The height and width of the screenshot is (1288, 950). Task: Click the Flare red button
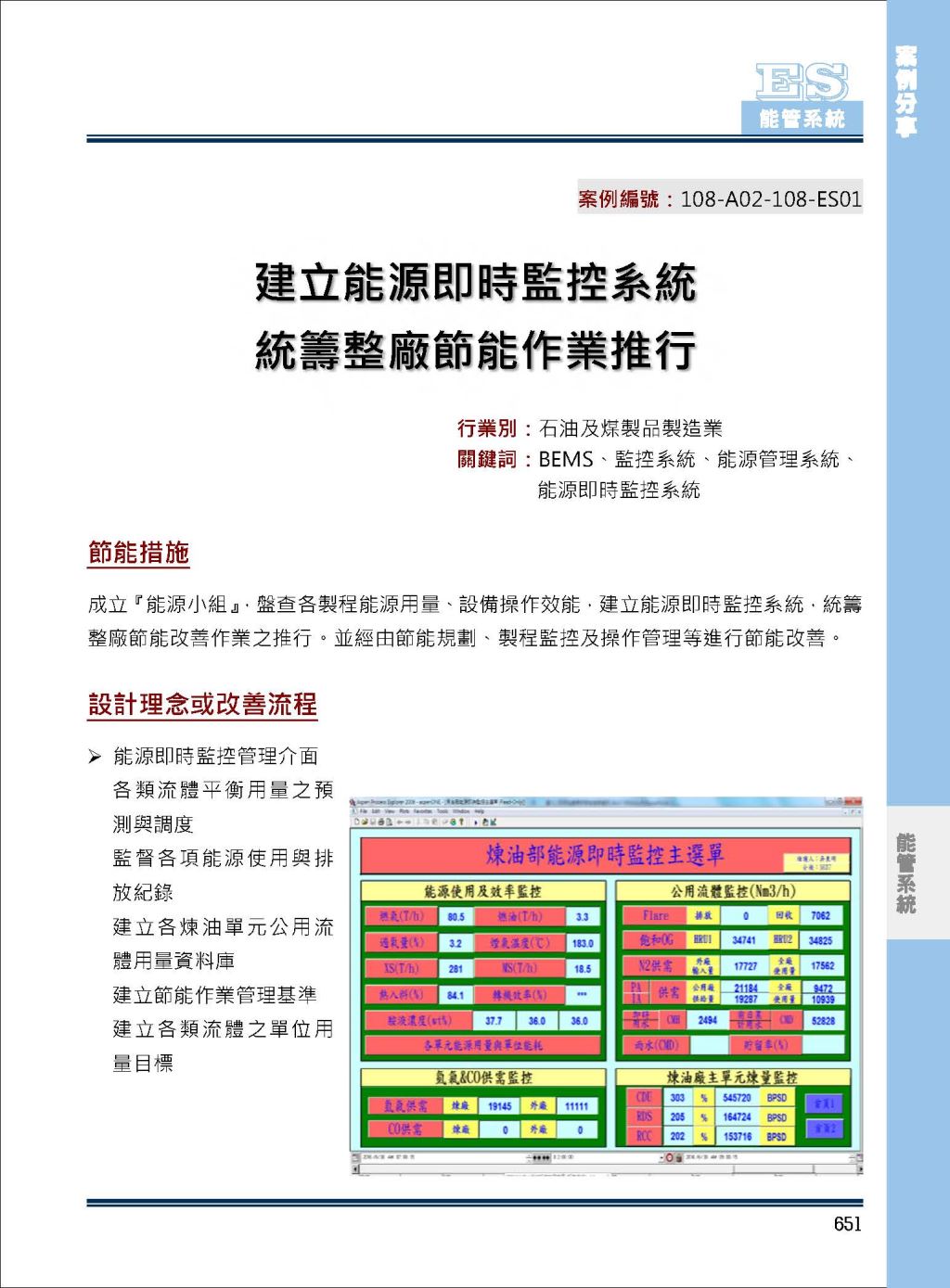tap(655, 915)
